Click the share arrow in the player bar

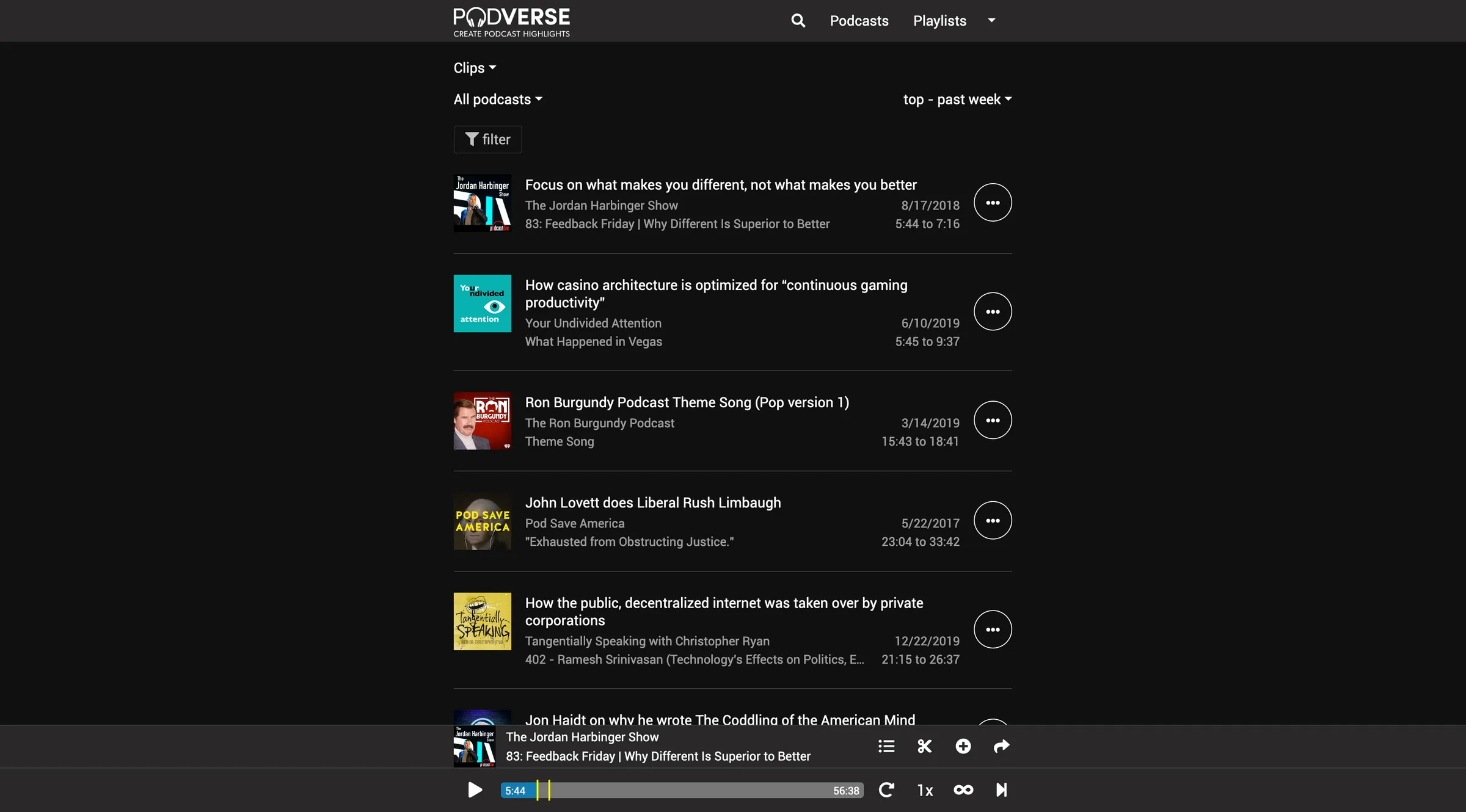coord(1001,746)
